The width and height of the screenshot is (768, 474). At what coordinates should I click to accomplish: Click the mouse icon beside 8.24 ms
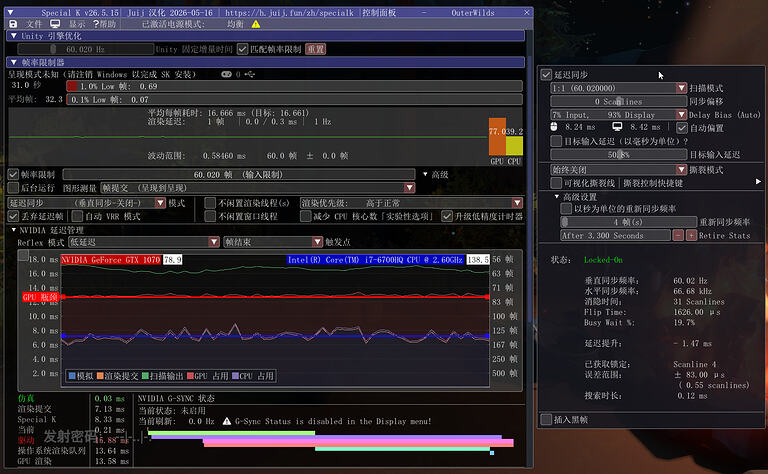click(x=554, y=127)
